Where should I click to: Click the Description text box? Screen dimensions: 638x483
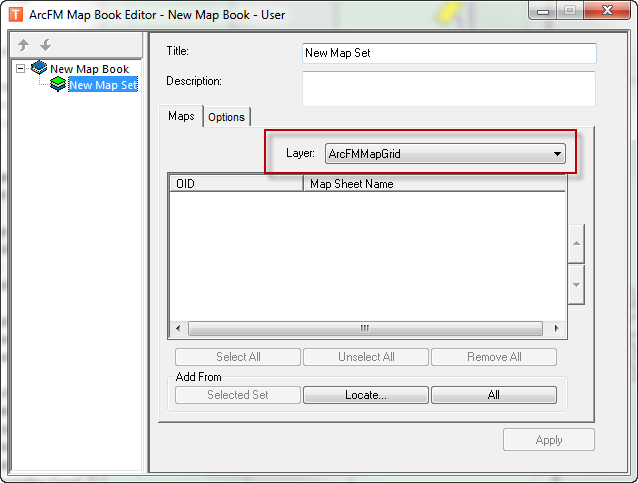pyautogui.click(x=449, y=89)
